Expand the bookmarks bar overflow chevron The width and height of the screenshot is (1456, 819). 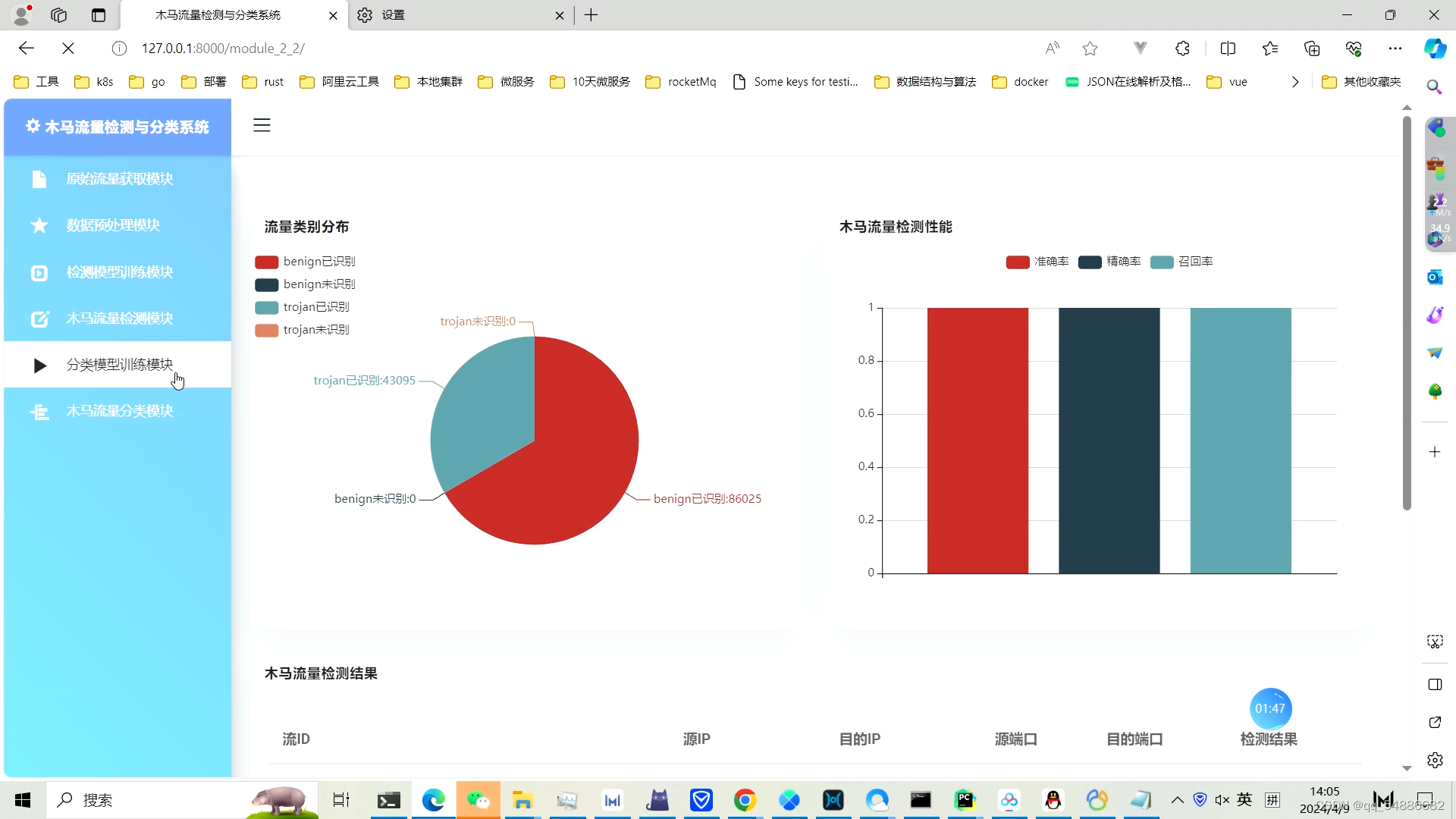[1295, 82]
